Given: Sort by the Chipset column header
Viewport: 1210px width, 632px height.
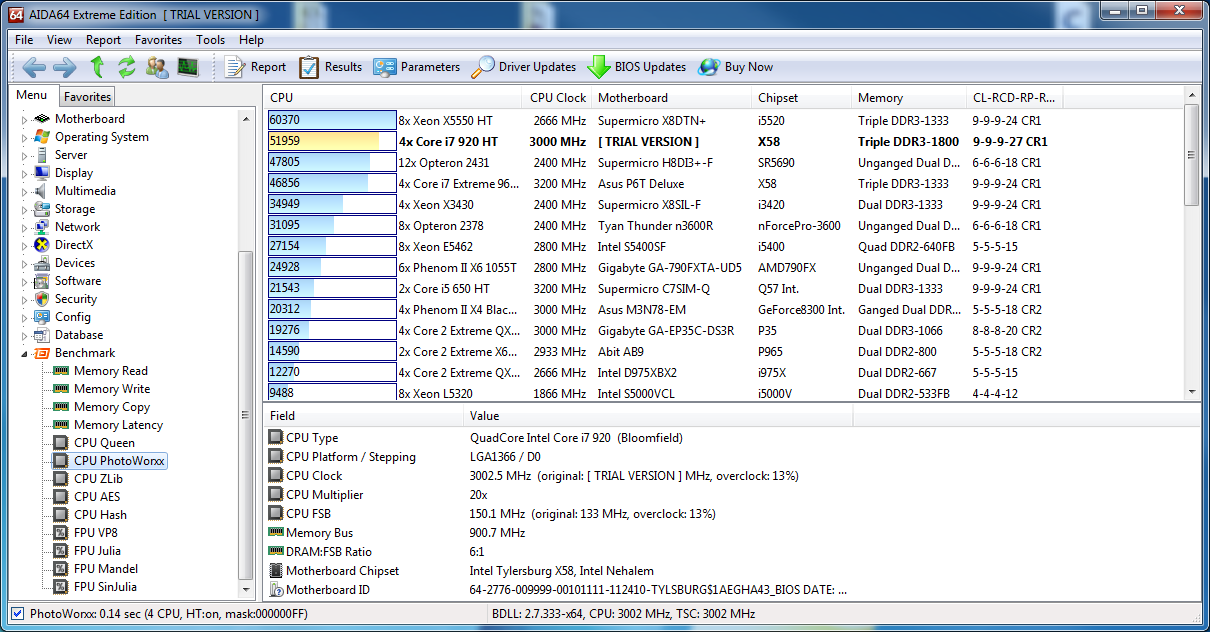Looking at the screenshot, I should (801, 98).
